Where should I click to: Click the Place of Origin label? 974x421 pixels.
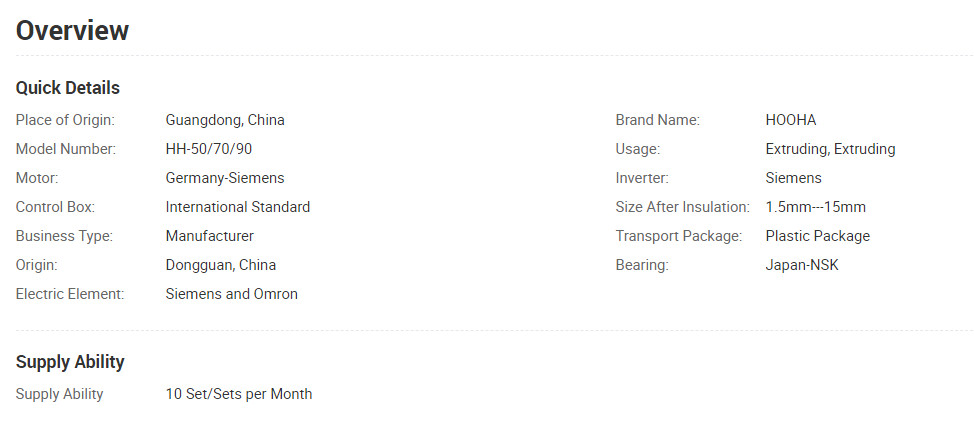[x=65, y=120]
